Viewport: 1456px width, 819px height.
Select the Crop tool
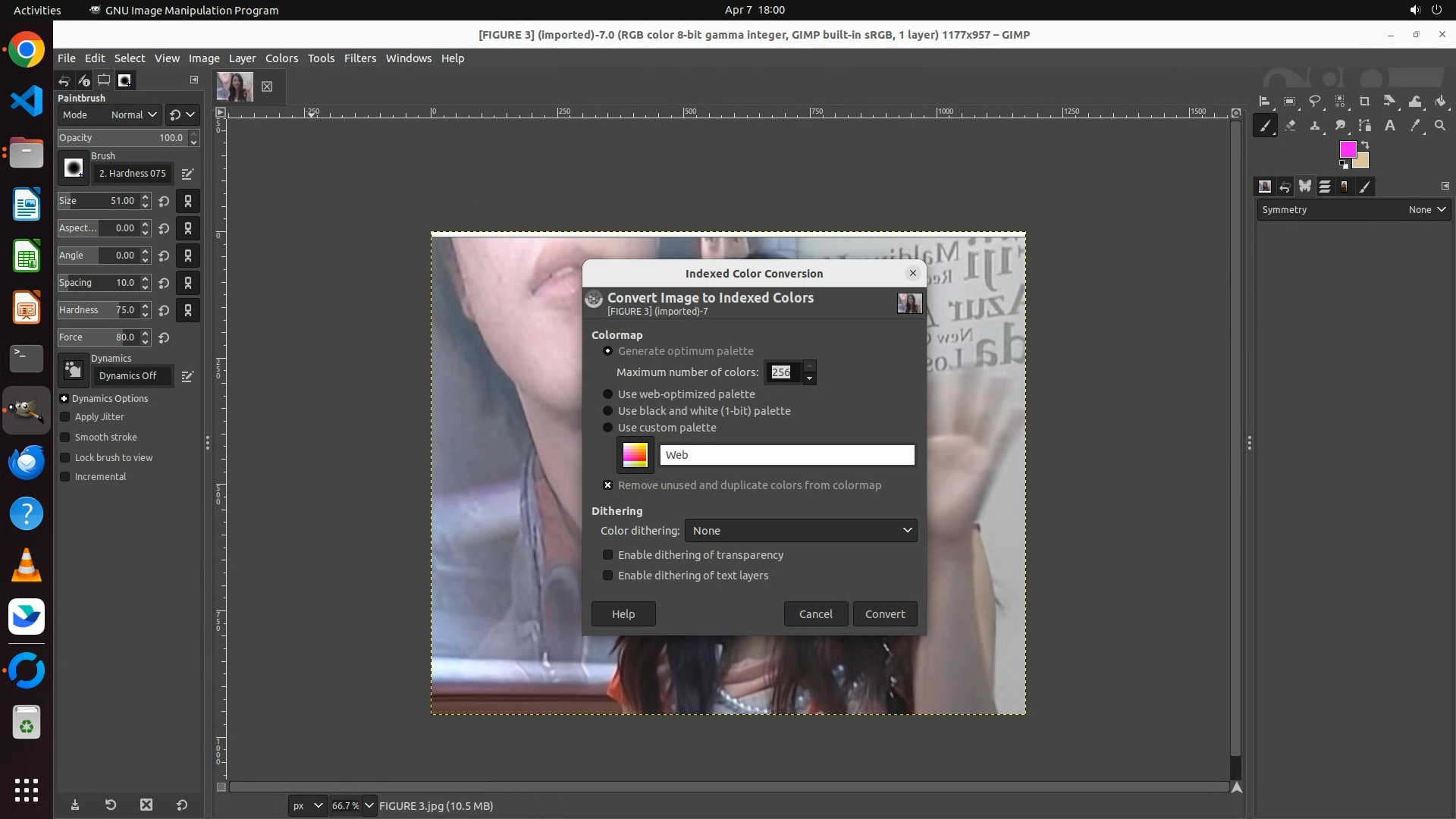[x=1364, y=101]
